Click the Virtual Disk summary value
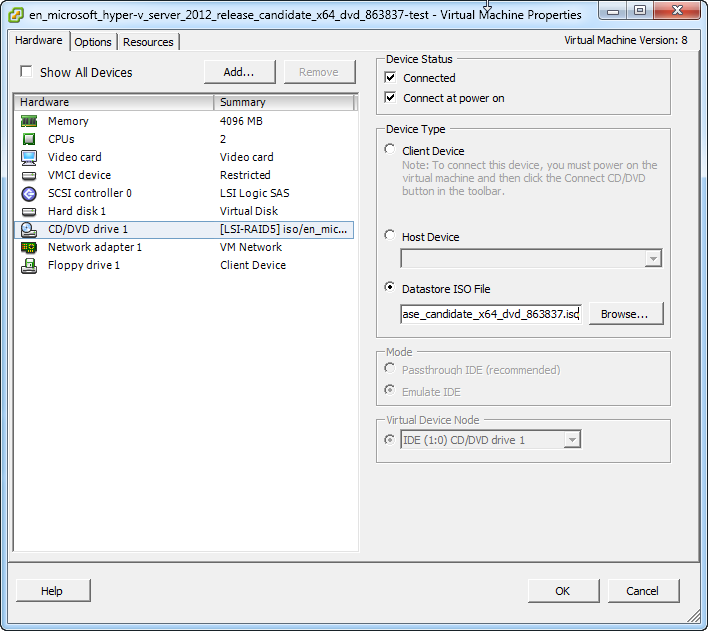This screenshot has width=708, height=631. point(249,211)
